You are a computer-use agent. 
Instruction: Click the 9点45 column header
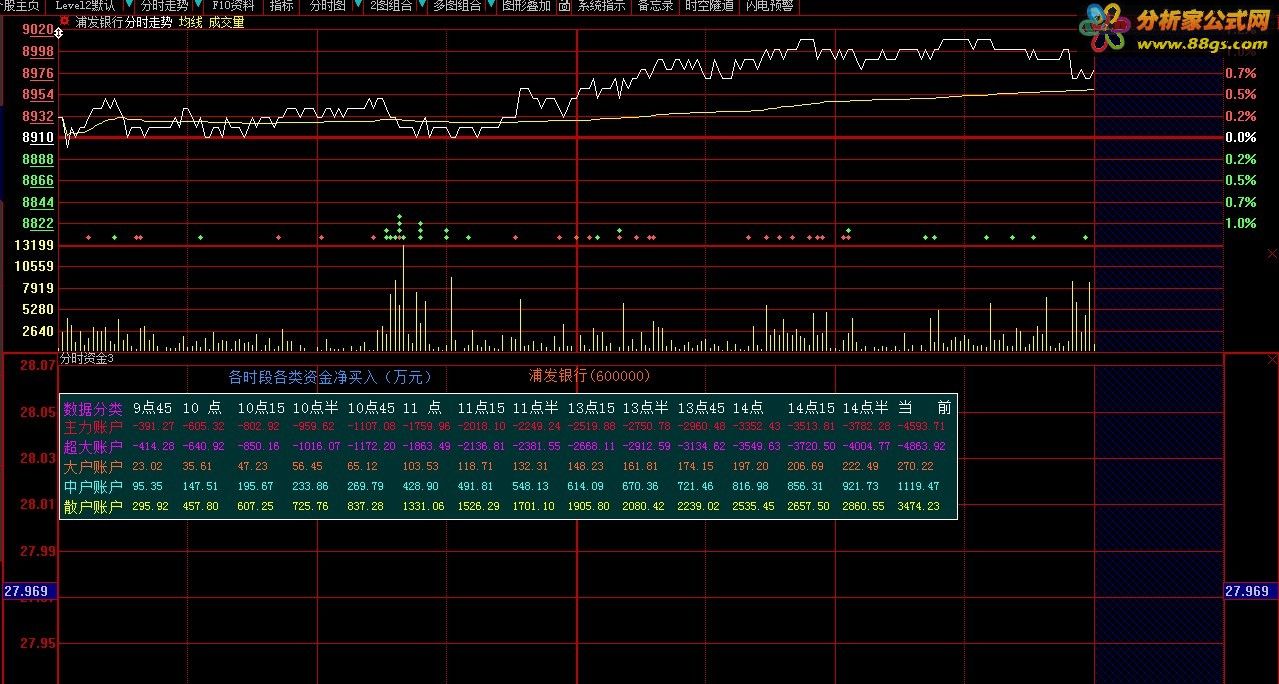pyautogui.click(x=152, y=408)
